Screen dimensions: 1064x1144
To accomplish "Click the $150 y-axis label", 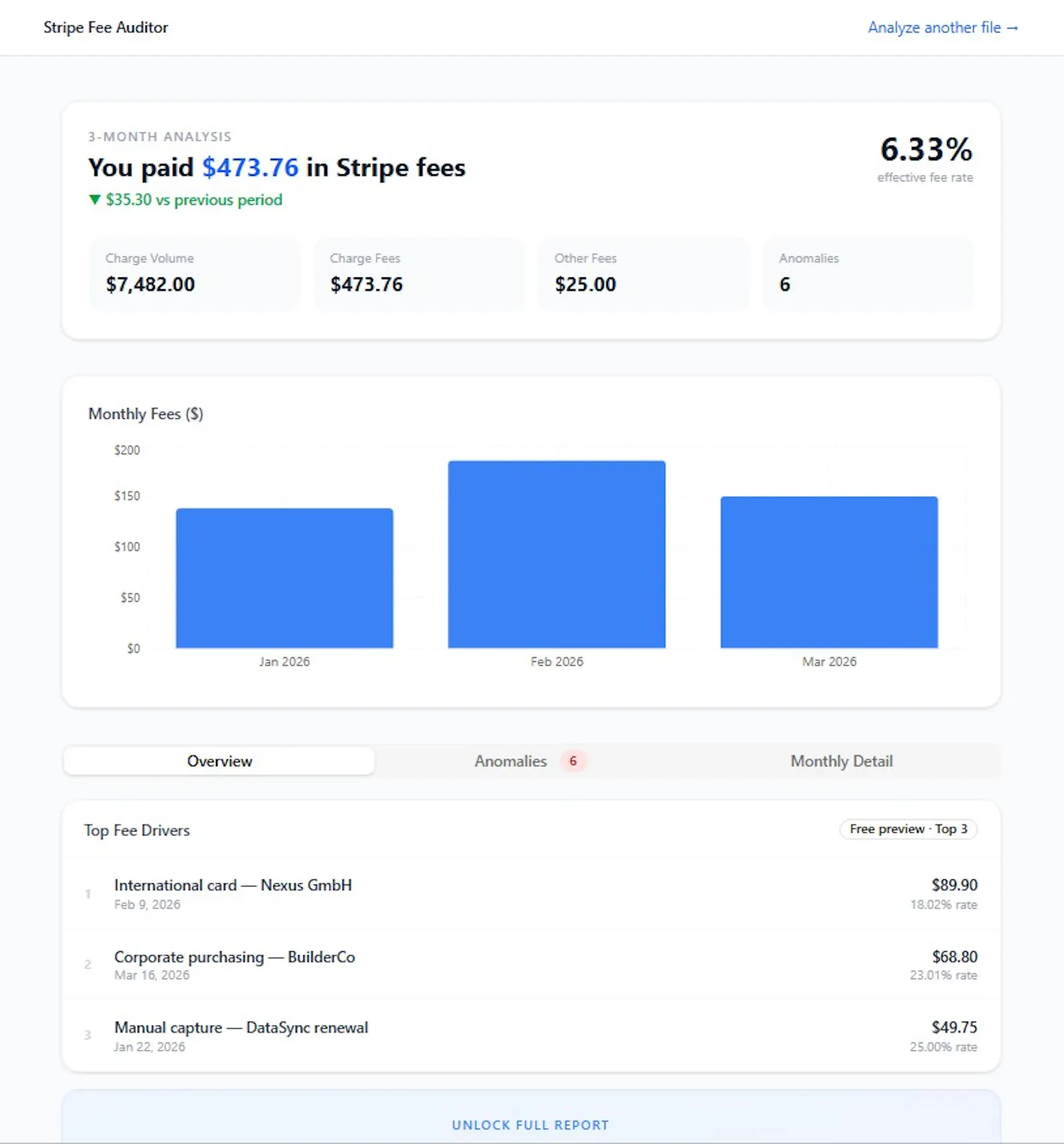I will [127, 496].
